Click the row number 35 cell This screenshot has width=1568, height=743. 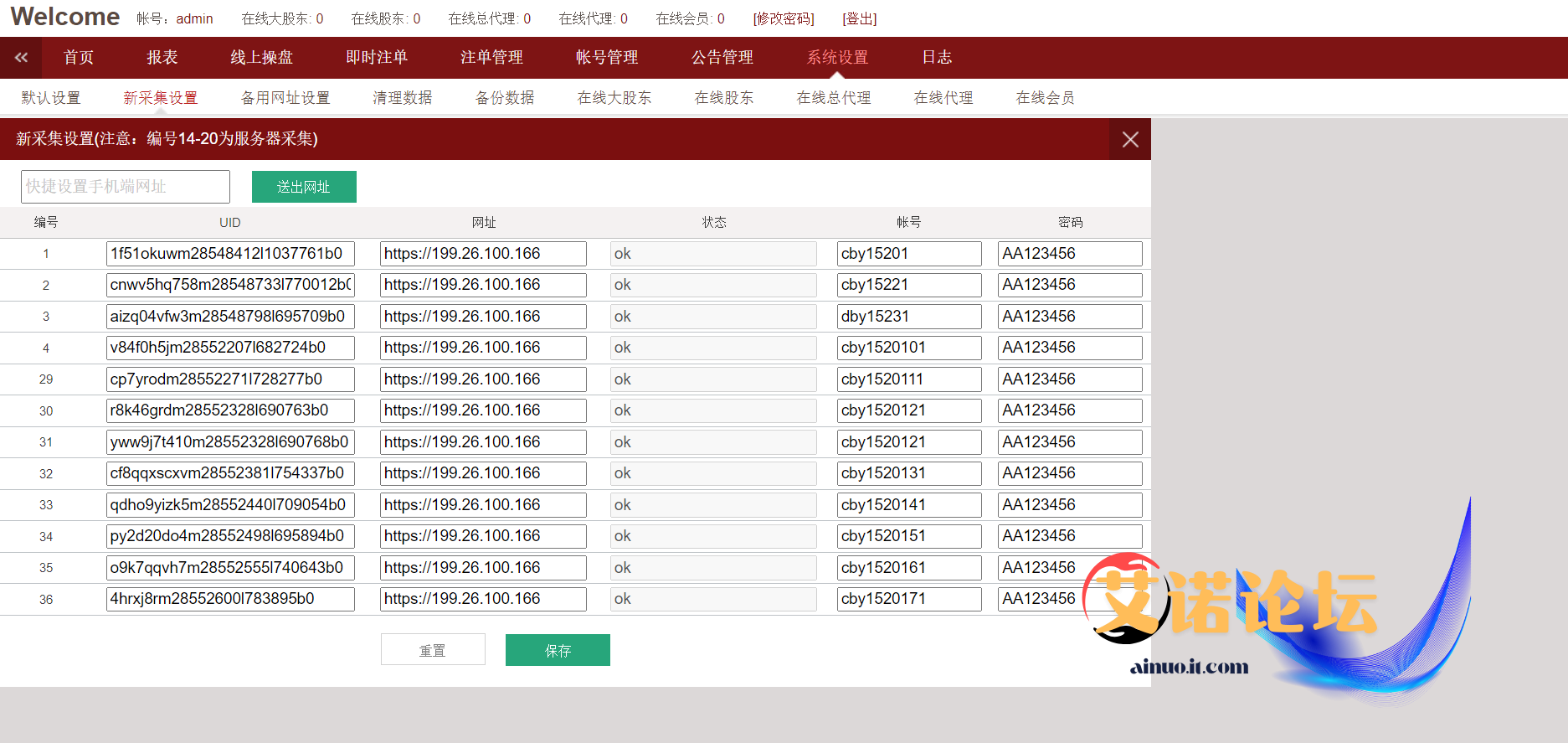tap(46, 568)
